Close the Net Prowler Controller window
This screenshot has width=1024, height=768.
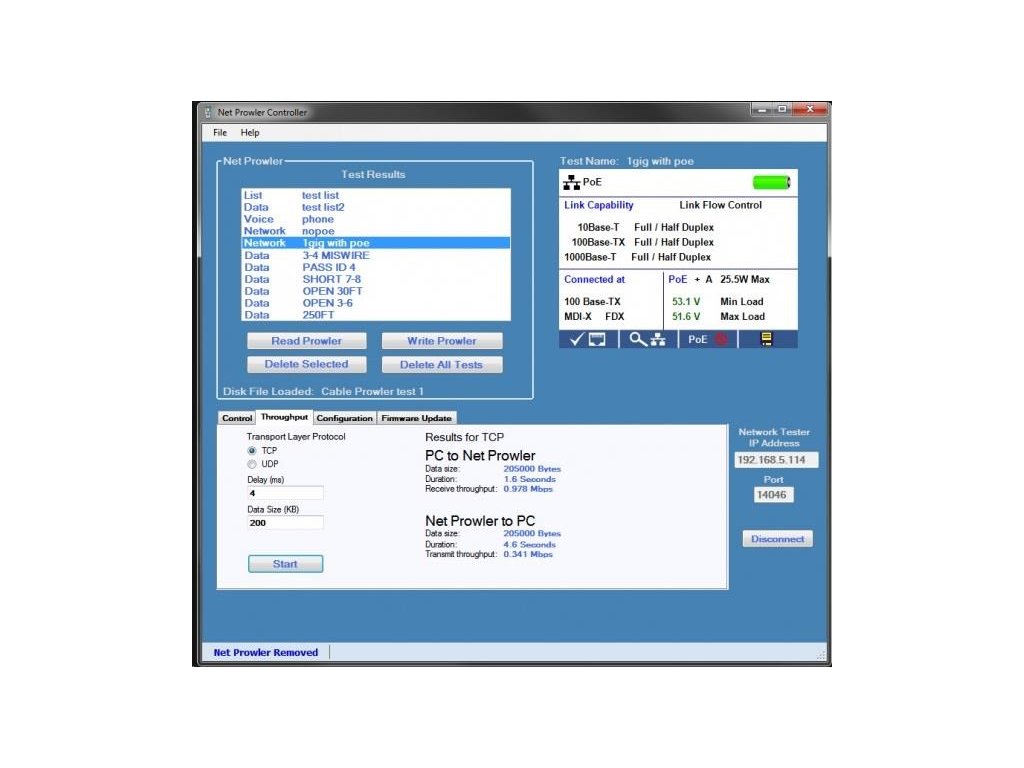[x=810, y=109]
